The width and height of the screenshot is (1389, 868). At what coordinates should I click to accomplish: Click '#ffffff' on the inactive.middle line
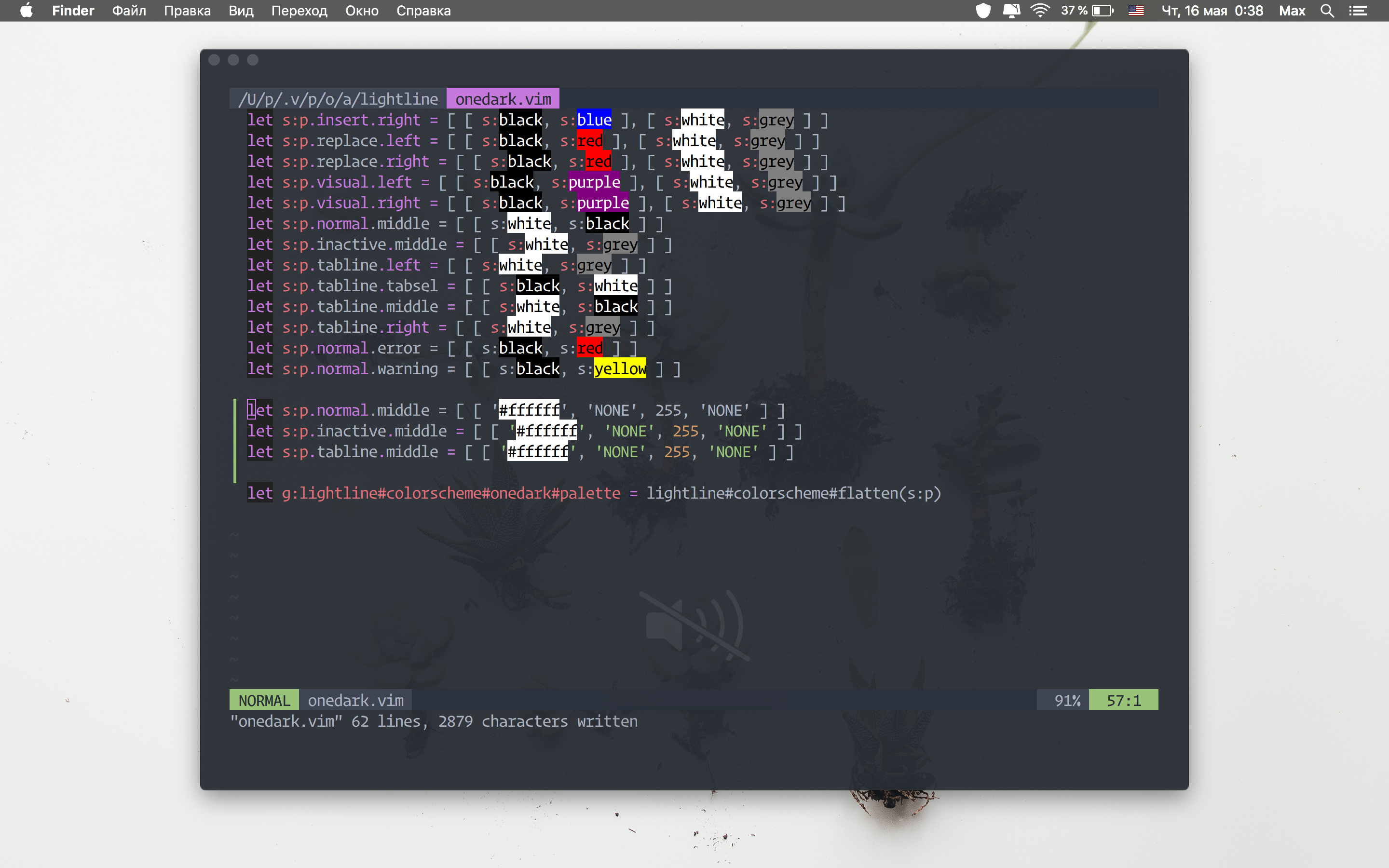tap(546, 431)
